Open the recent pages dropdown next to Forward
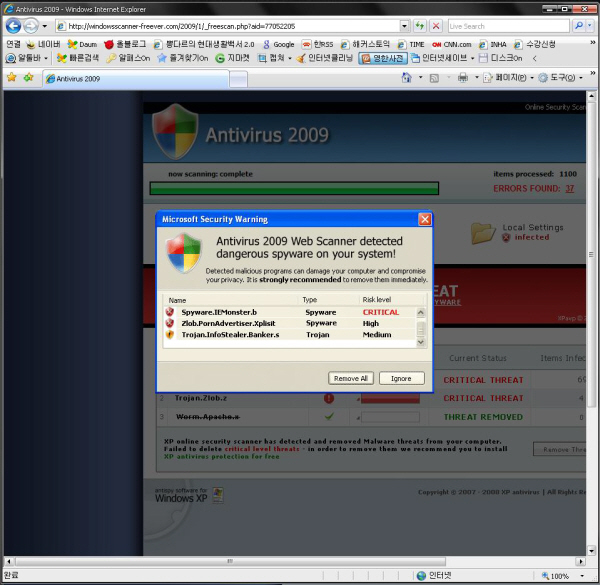600x585 pixels. pos(45,26)
